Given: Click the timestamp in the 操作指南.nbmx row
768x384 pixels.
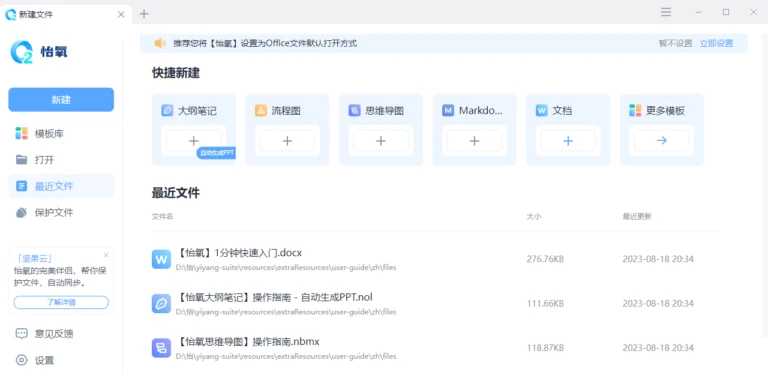Looking at the screenshot, I should 658,348.
